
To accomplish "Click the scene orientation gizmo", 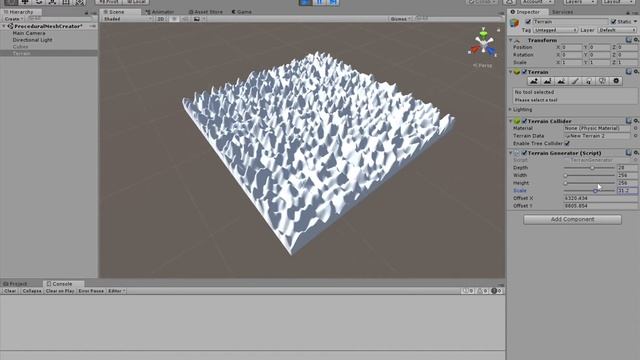I will 483,44.
